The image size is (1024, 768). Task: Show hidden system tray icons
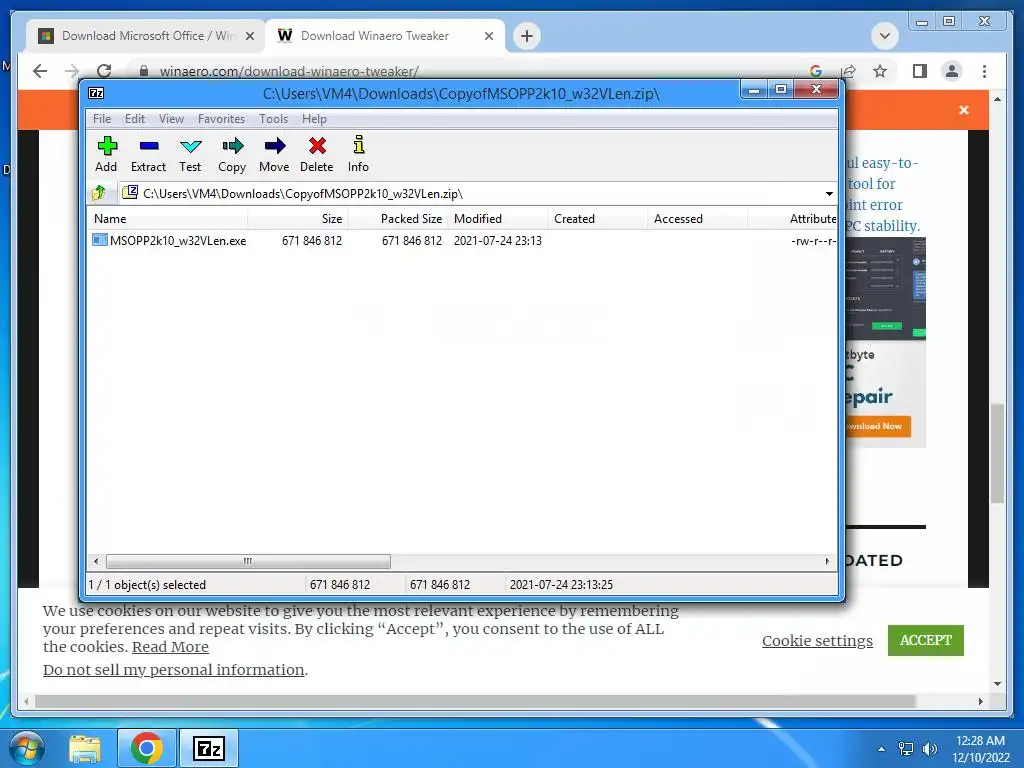click(882, 749)
